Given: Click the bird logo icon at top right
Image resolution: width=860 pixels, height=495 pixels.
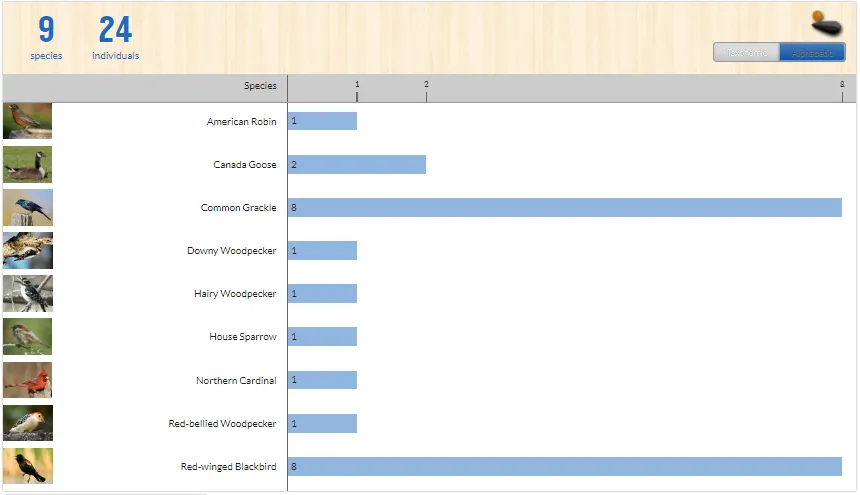Looking at the screenshot, I should coord(827,24).
